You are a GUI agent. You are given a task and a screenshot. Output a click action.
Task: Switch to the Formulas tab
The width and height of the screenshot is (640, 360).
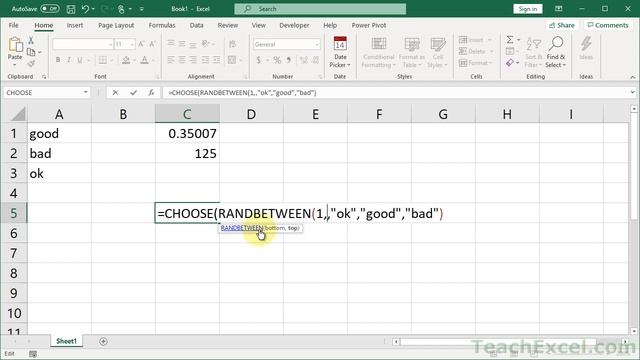tap(162, 25)
